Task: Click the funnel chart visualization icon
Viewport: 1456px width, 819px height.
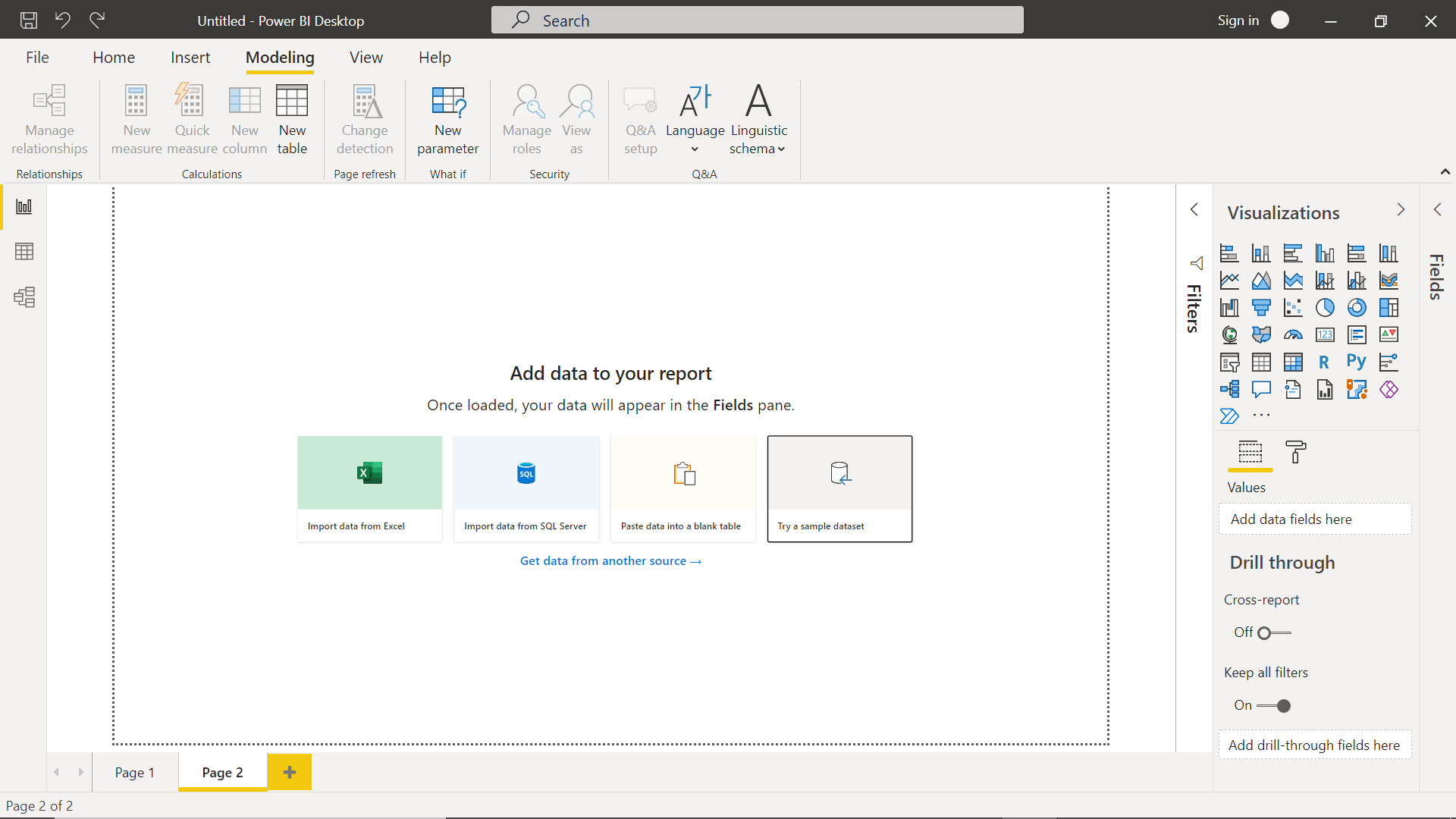Action: (1260, 307)
